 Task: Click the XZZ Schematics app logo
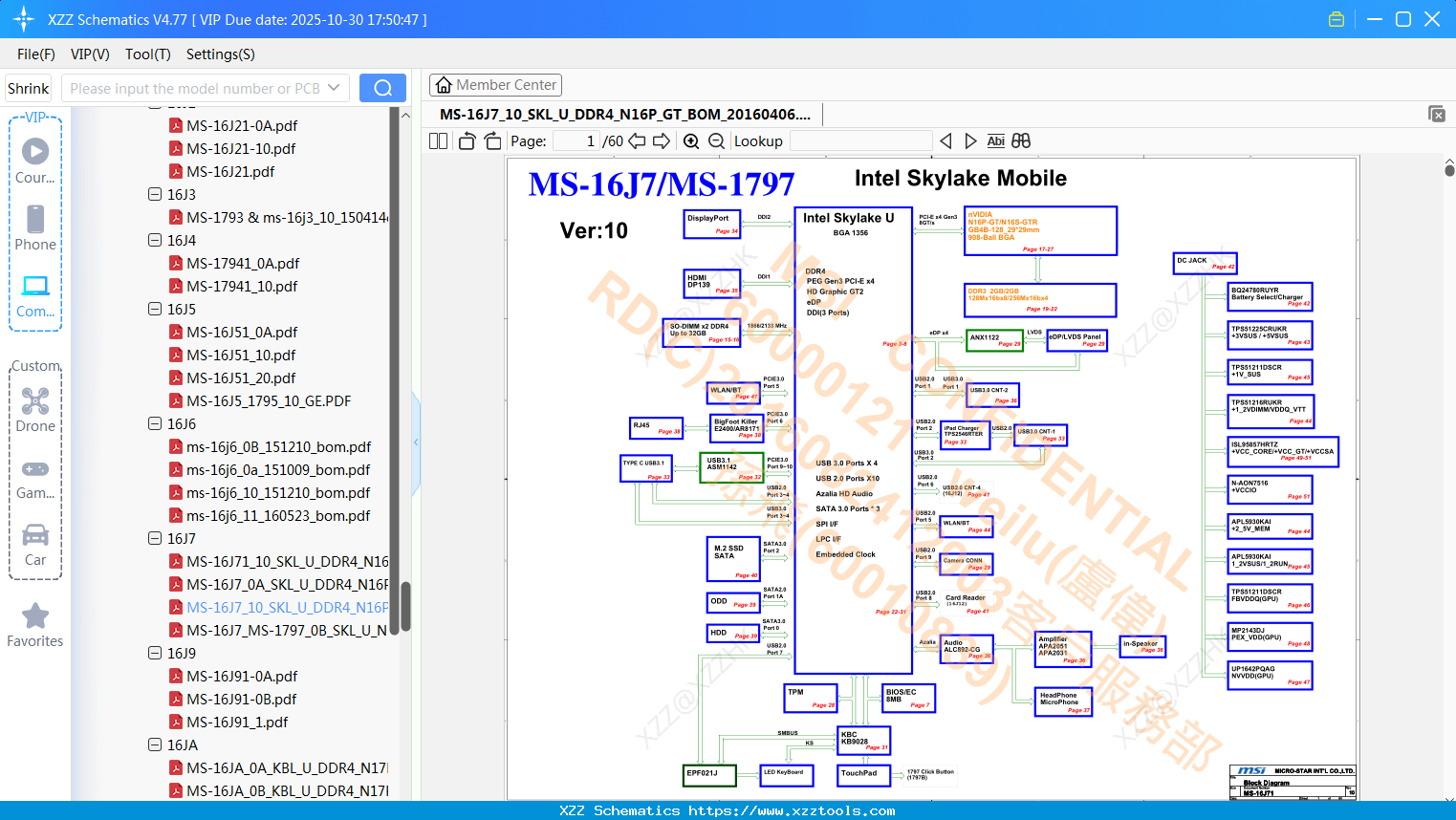(x=23, y=19)
